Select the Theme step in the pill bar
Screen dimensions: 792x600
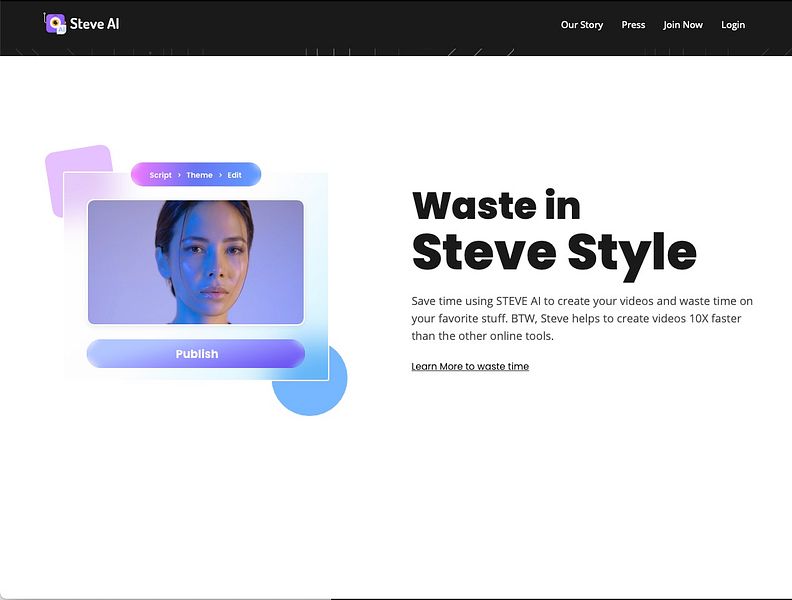pyautogui.click(x=200, y=175)
